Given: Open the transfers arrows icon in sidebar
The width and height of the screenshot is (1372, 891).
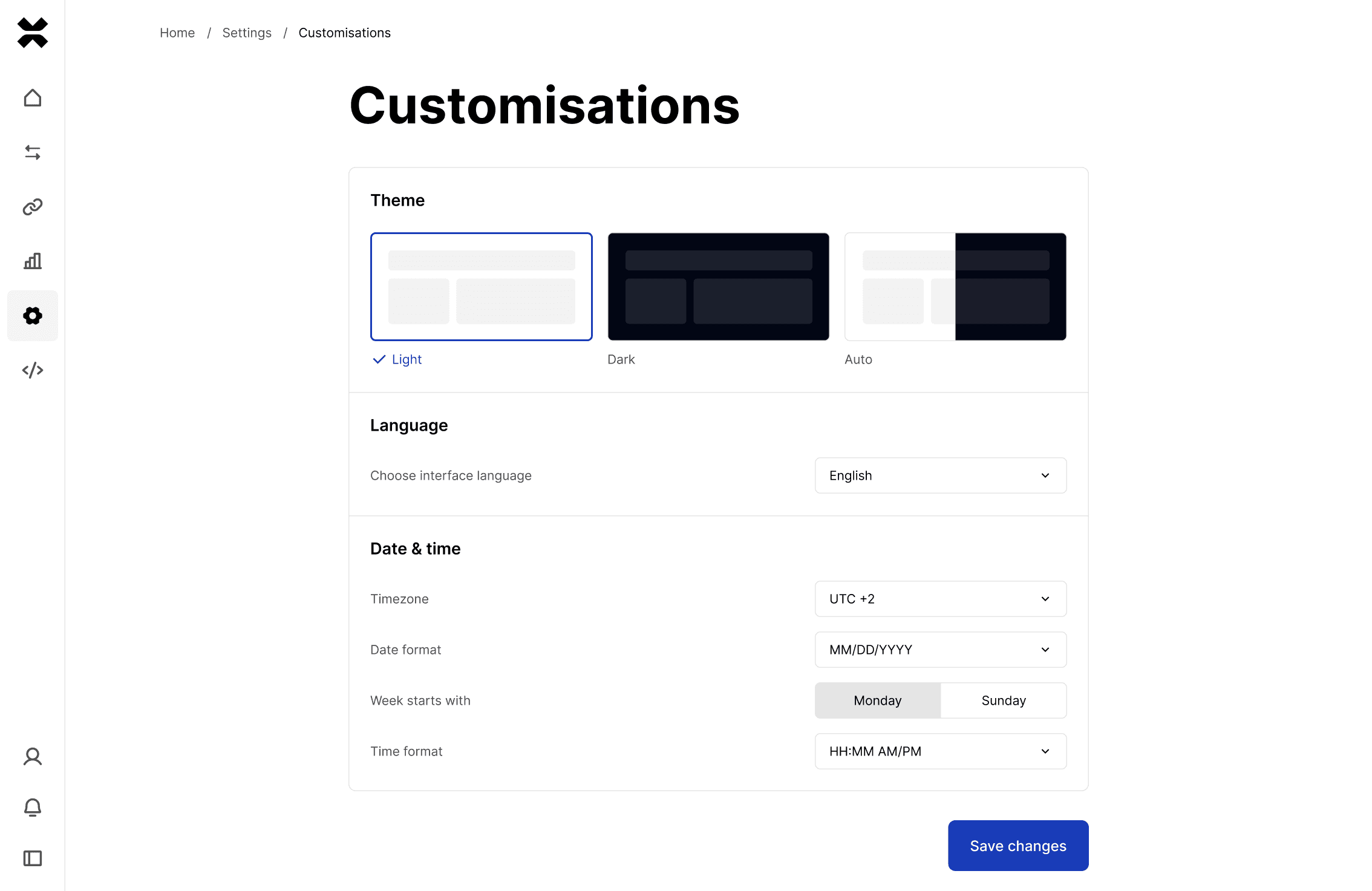Looking at the screenshot, I should [x=33, y=152].
